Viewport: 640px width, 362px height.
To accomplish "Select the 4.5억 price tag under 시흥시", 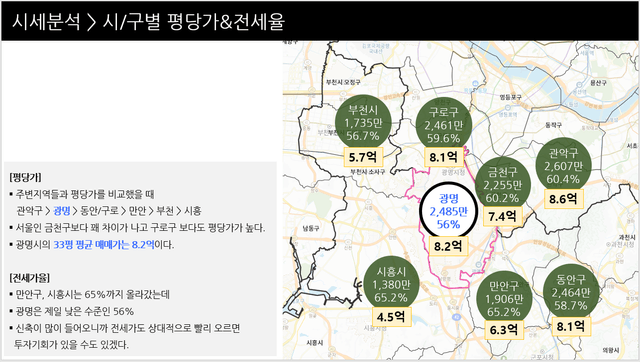I will pos(391,317).
